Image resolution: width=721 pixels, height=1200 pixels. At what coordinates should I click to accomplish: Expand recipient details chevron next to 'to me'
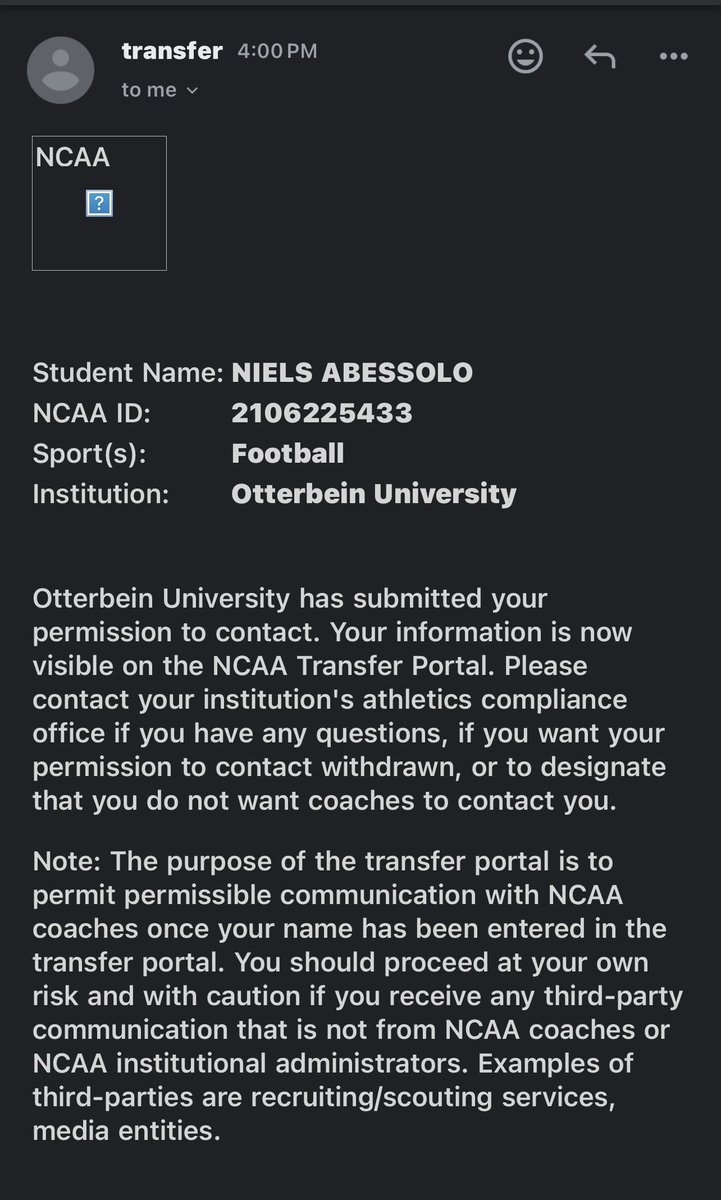coord(193,91)
